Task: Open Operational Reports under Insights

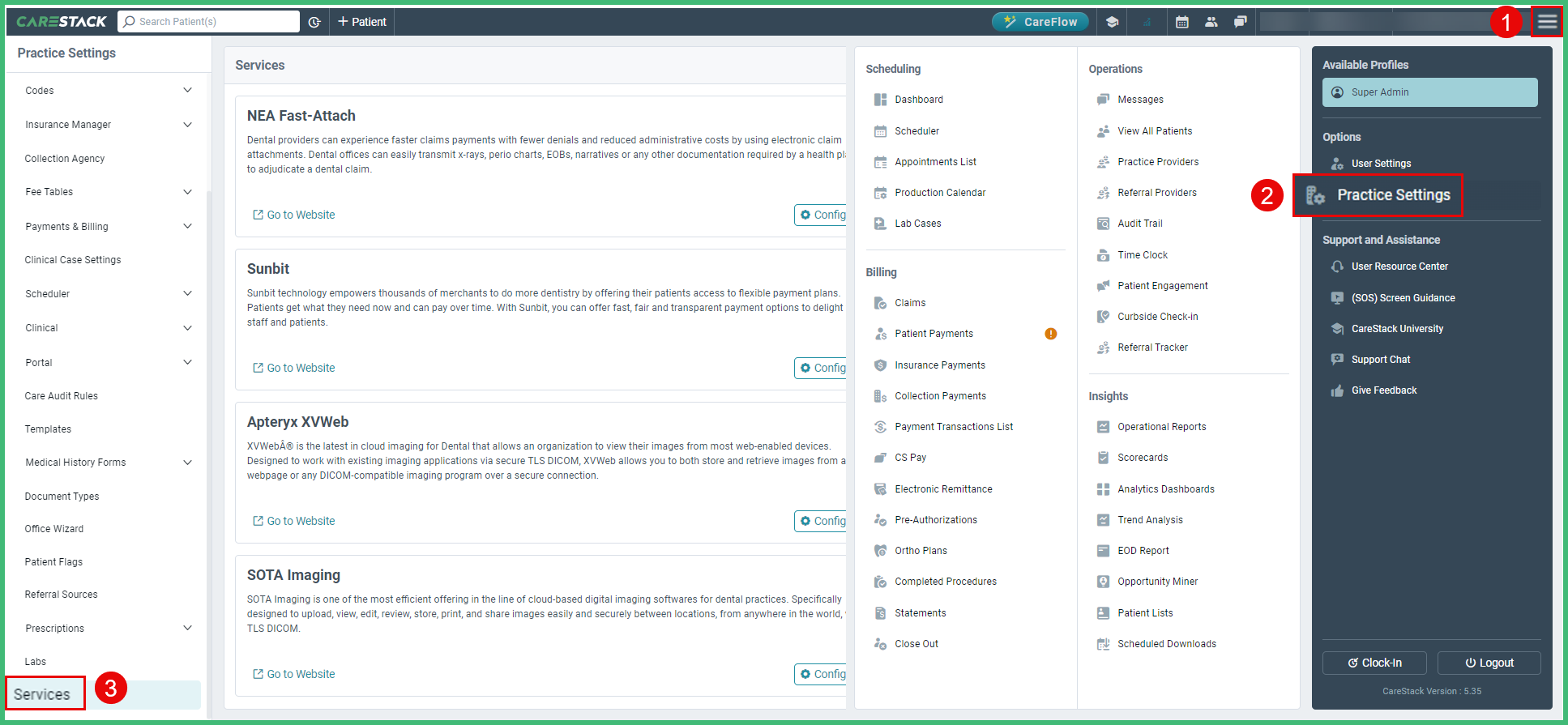Action: tap(1161, 427)
